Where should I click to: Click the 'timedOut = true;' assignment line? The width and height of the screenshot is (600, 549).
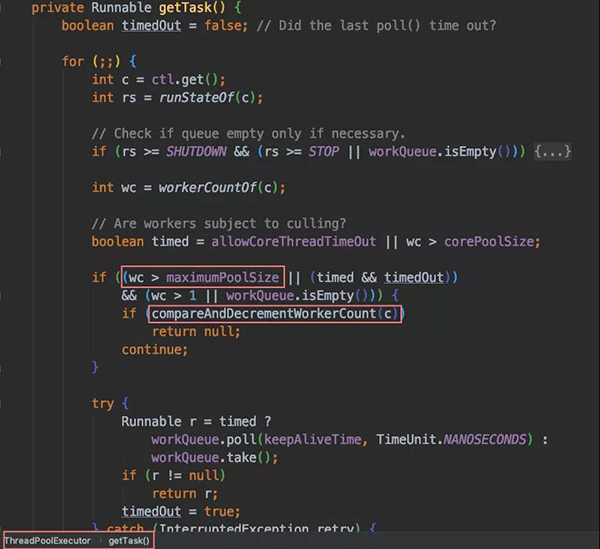pos(181,512)
